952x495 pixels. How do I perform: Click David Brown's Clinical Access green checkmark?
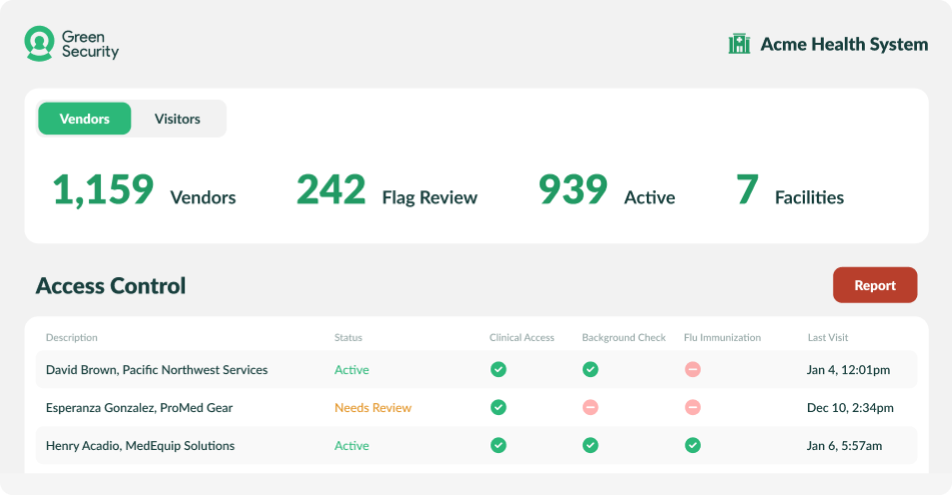[x=498, y=370]
